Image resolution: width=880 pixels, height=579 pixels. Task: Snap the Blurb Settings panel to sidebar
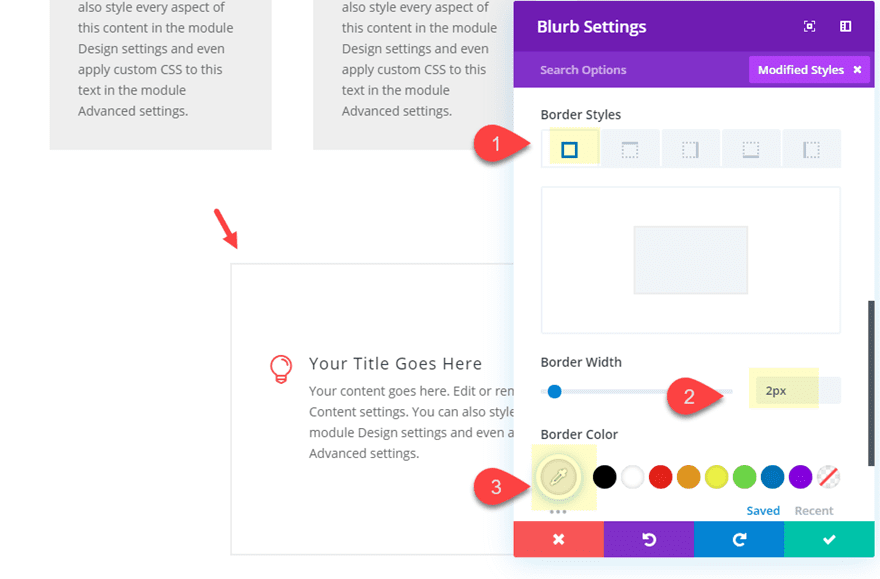click(845, 26)
